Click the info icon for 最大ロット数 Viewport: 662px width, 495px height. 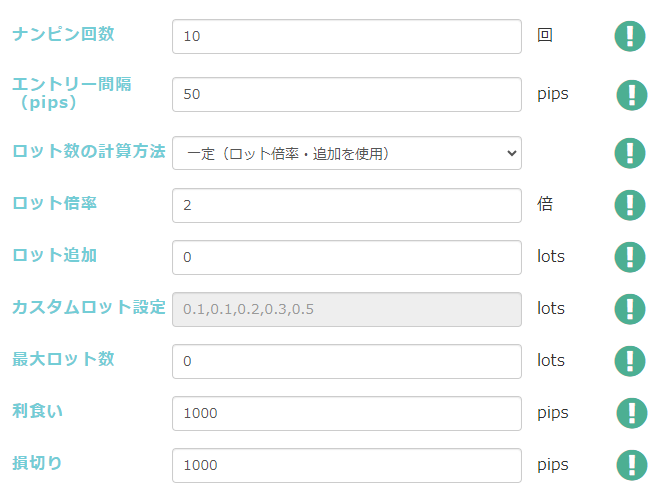coord(630,361)
